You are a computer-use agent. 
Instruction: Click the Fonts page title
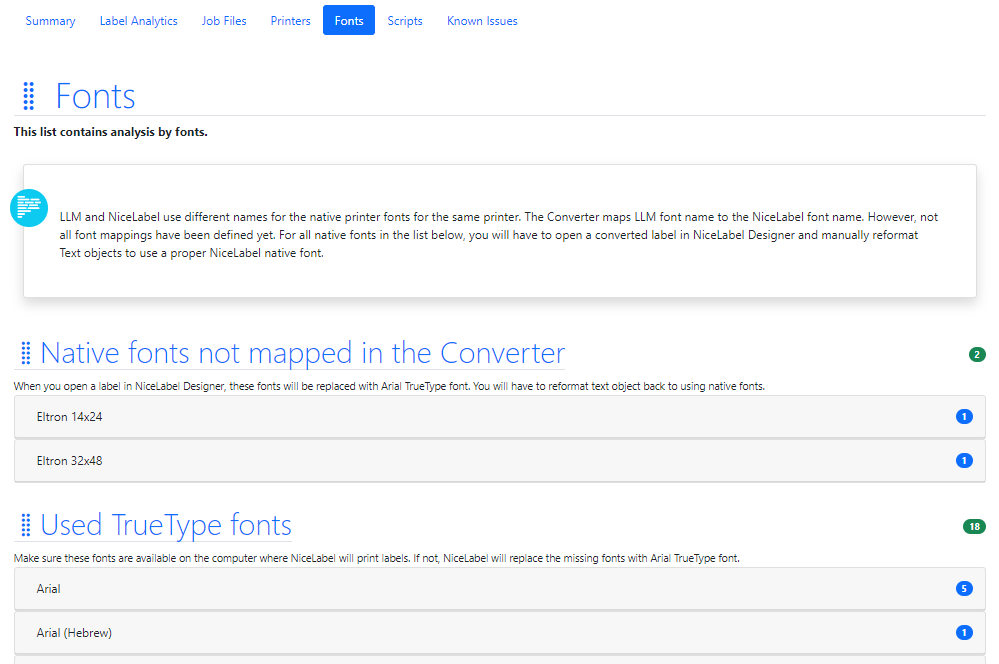pos(95,96)
